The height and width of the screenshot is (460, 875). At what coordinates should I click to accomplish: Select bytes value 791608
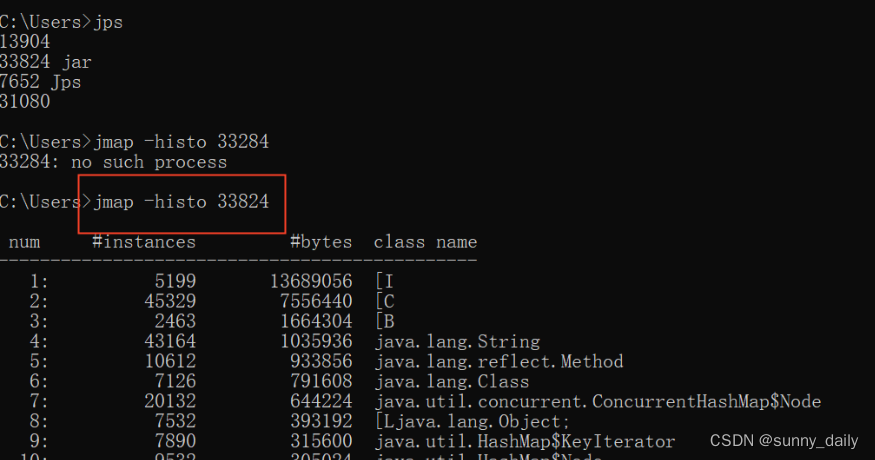click(321, 381)
